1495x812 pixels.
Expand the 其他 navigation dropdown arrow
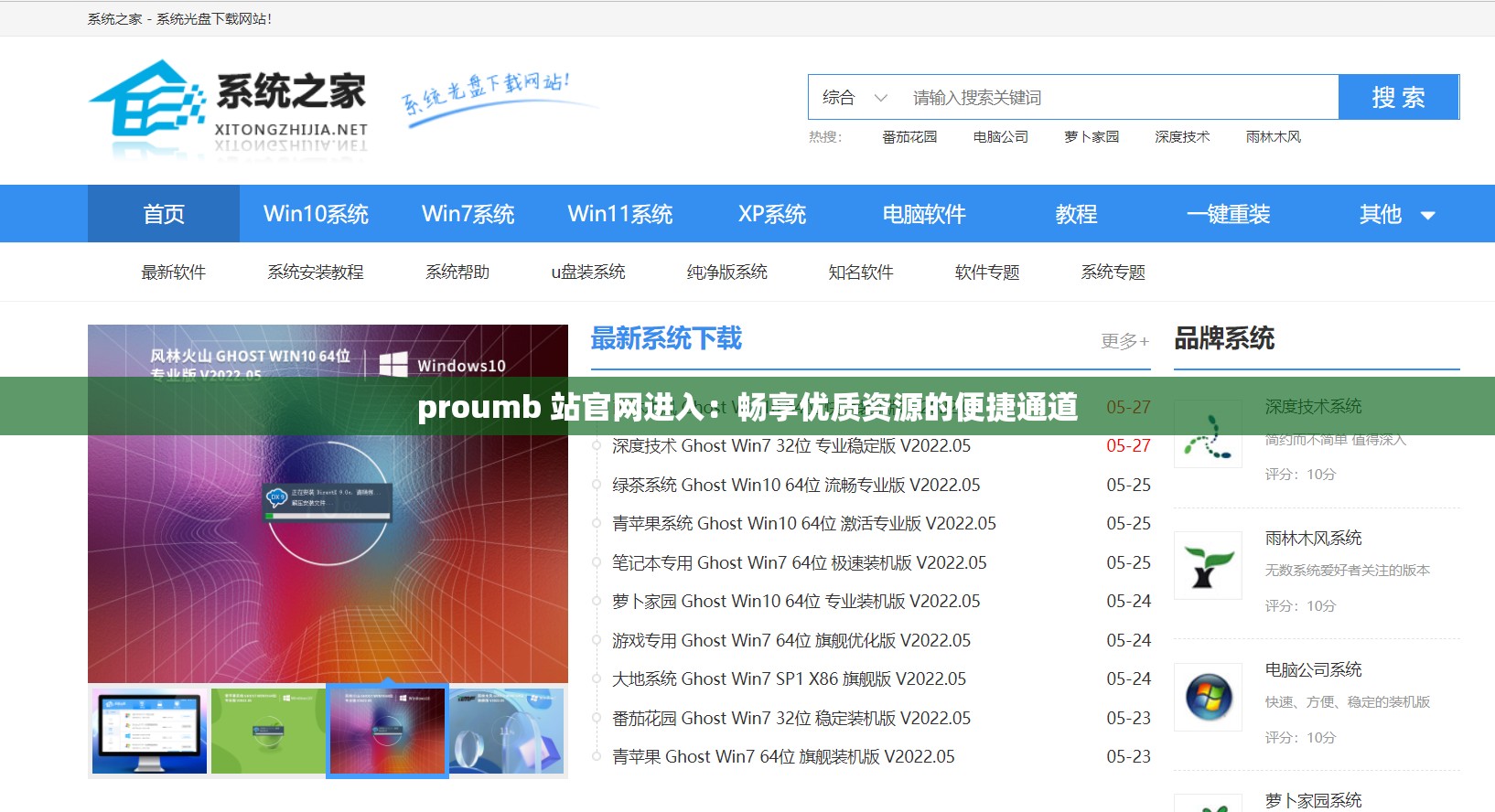pyautogui.click(x=1427, y=216)
